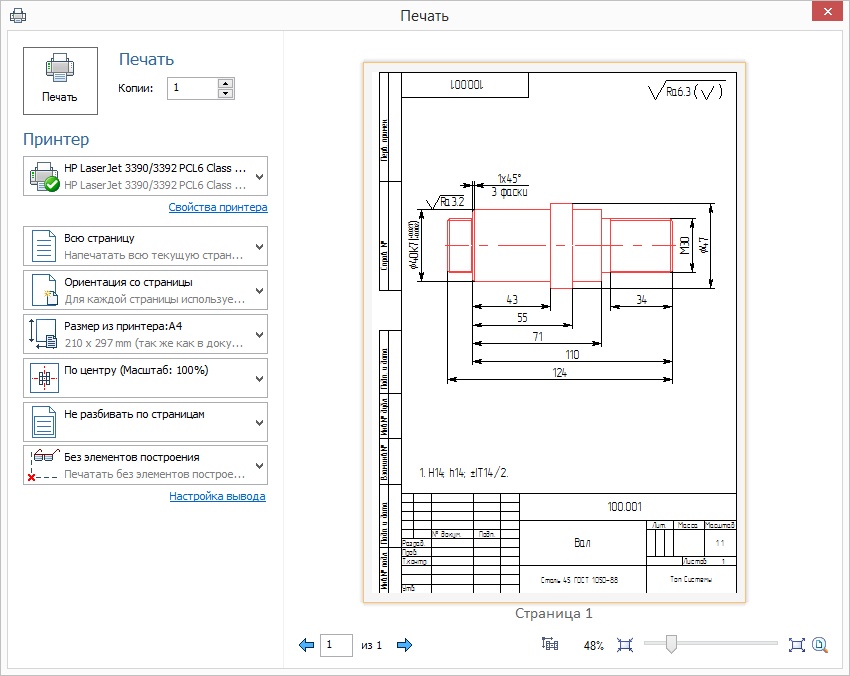Click the zoom-in icon right of the slider

pyautogui.click(x=796, y=645)
